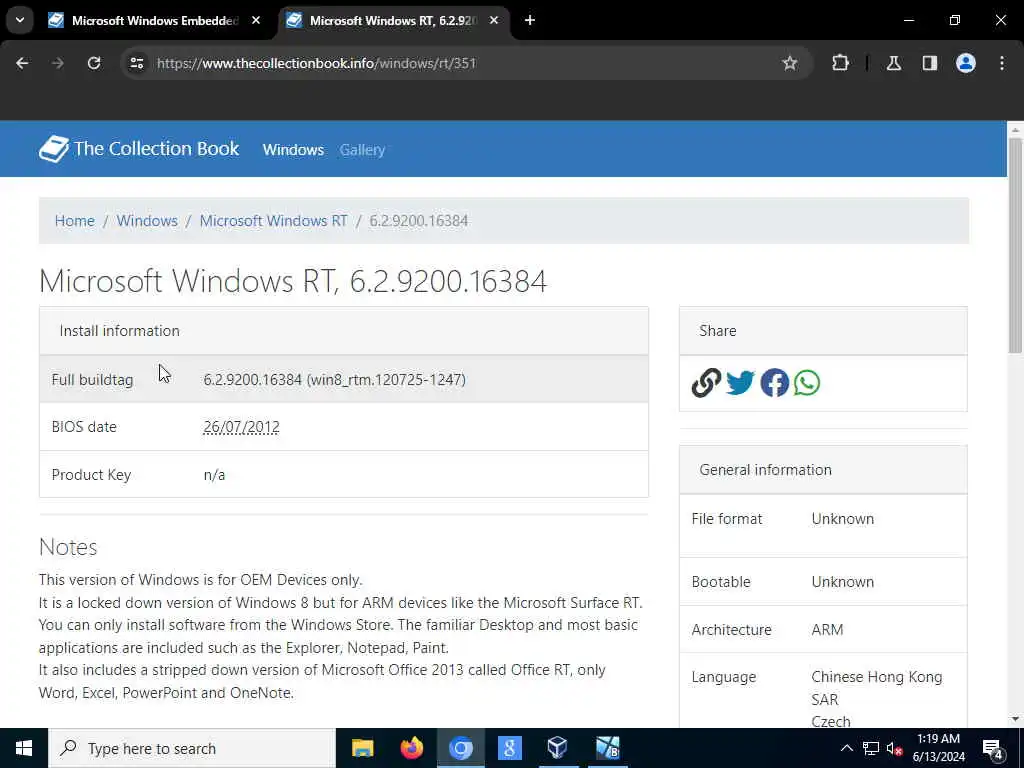Open the Chrome three-dot menu

[x=1002, y=63]
